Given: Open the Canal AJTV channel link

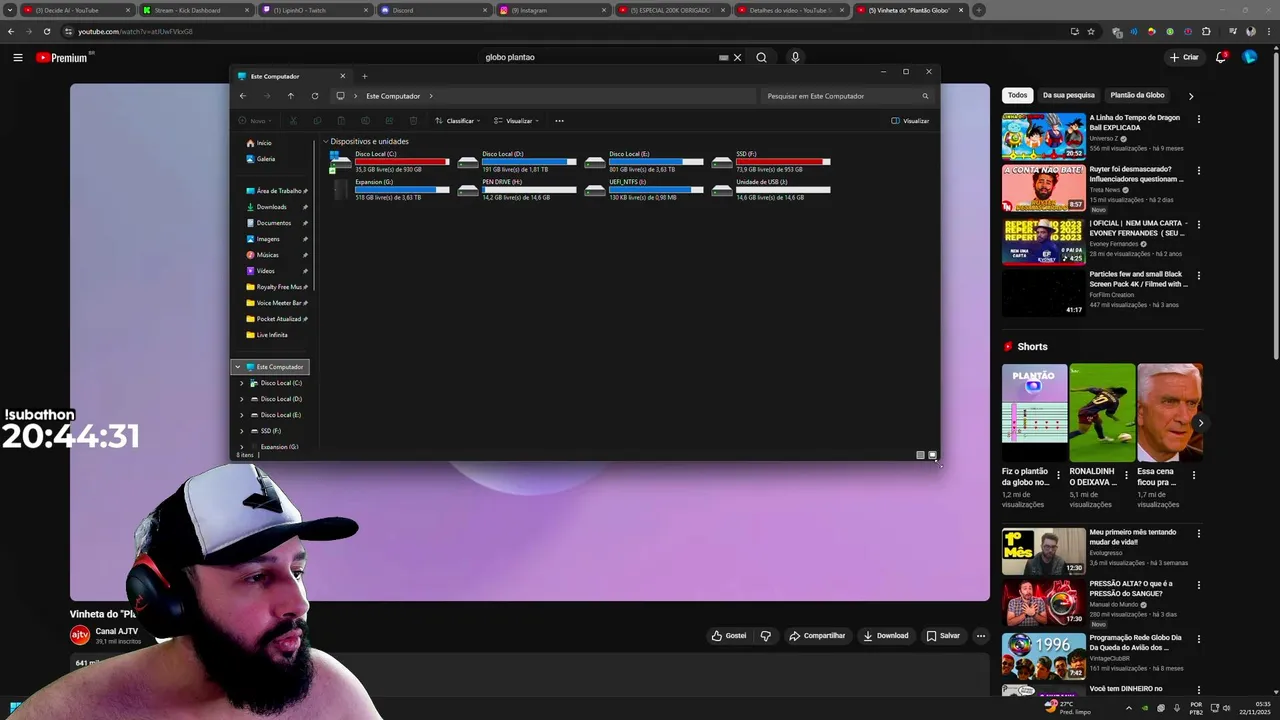Looking at the screenshot, I should click(x=116, y=632).
